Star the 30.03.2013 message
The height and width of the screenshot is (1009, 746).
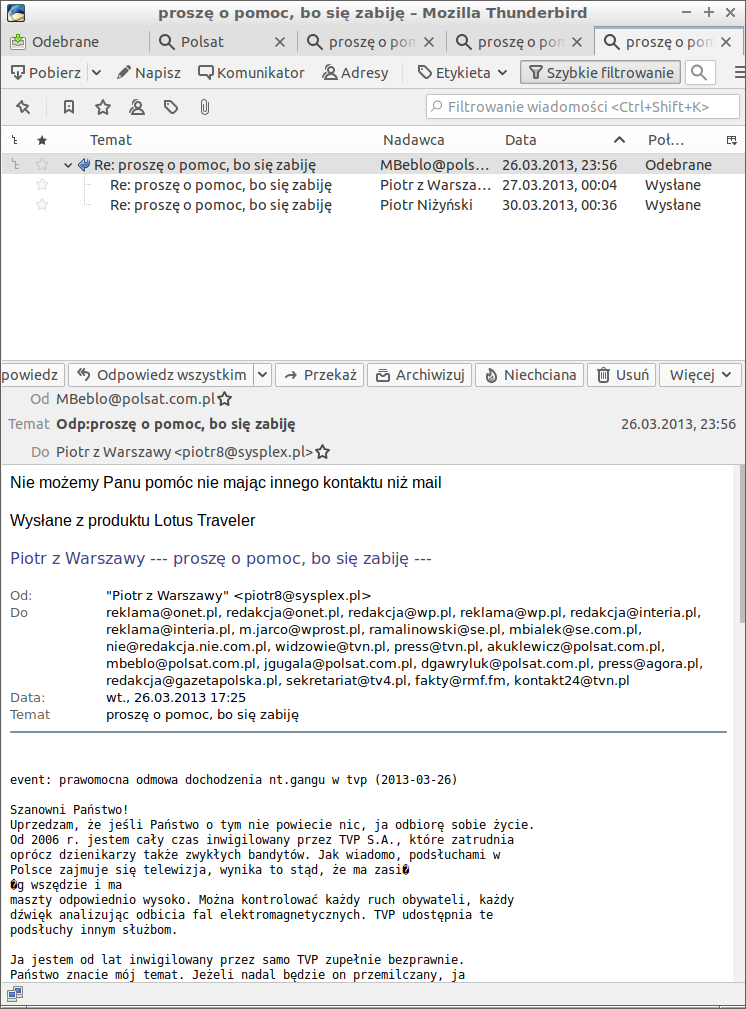tap(42, 205)
